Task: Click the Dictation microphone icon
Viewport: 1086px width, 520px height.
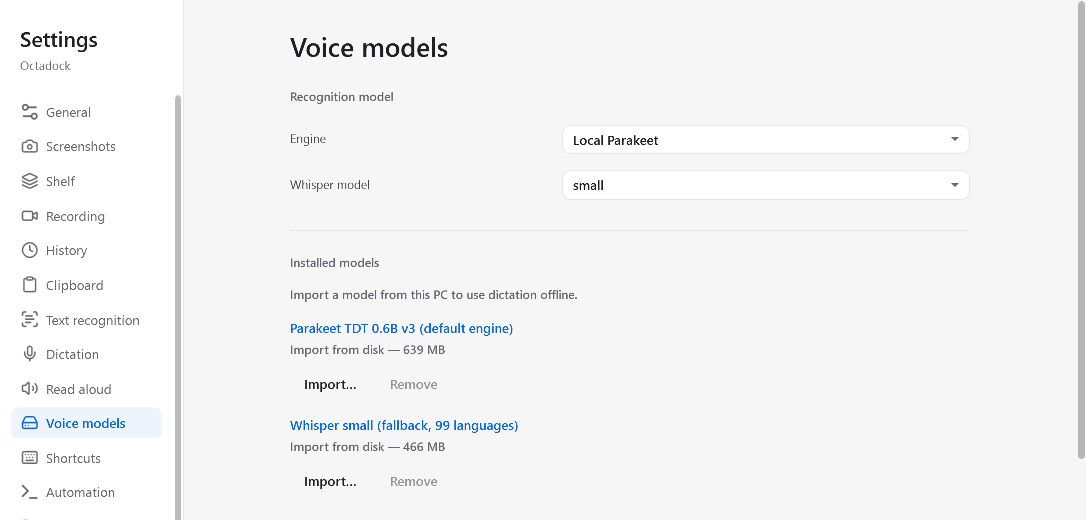Action: tap(29, 355)
